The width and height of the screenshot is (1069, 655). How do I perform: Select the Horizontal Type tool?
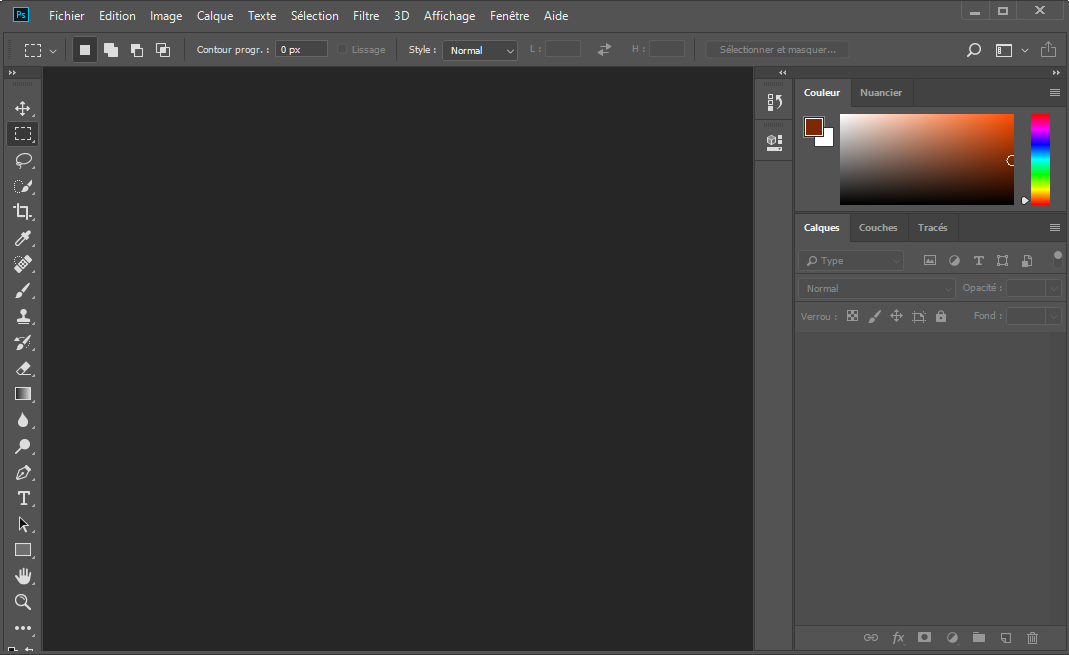point(22,498)
